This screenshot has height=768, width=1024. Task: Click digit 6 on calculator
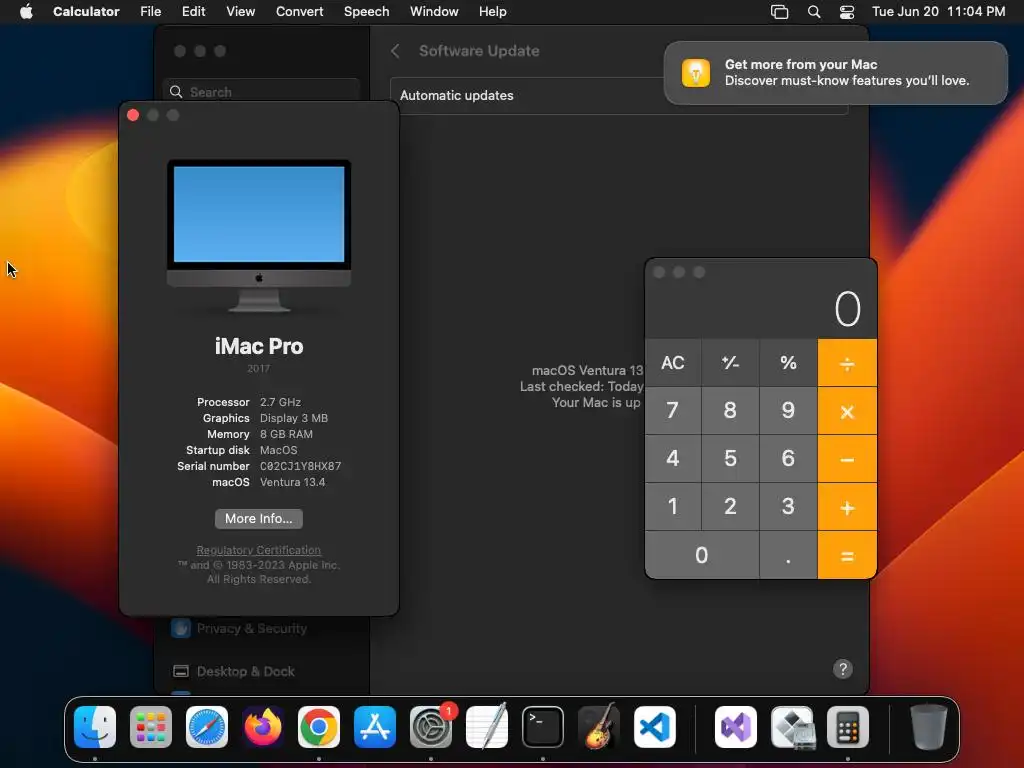[788, 459]
